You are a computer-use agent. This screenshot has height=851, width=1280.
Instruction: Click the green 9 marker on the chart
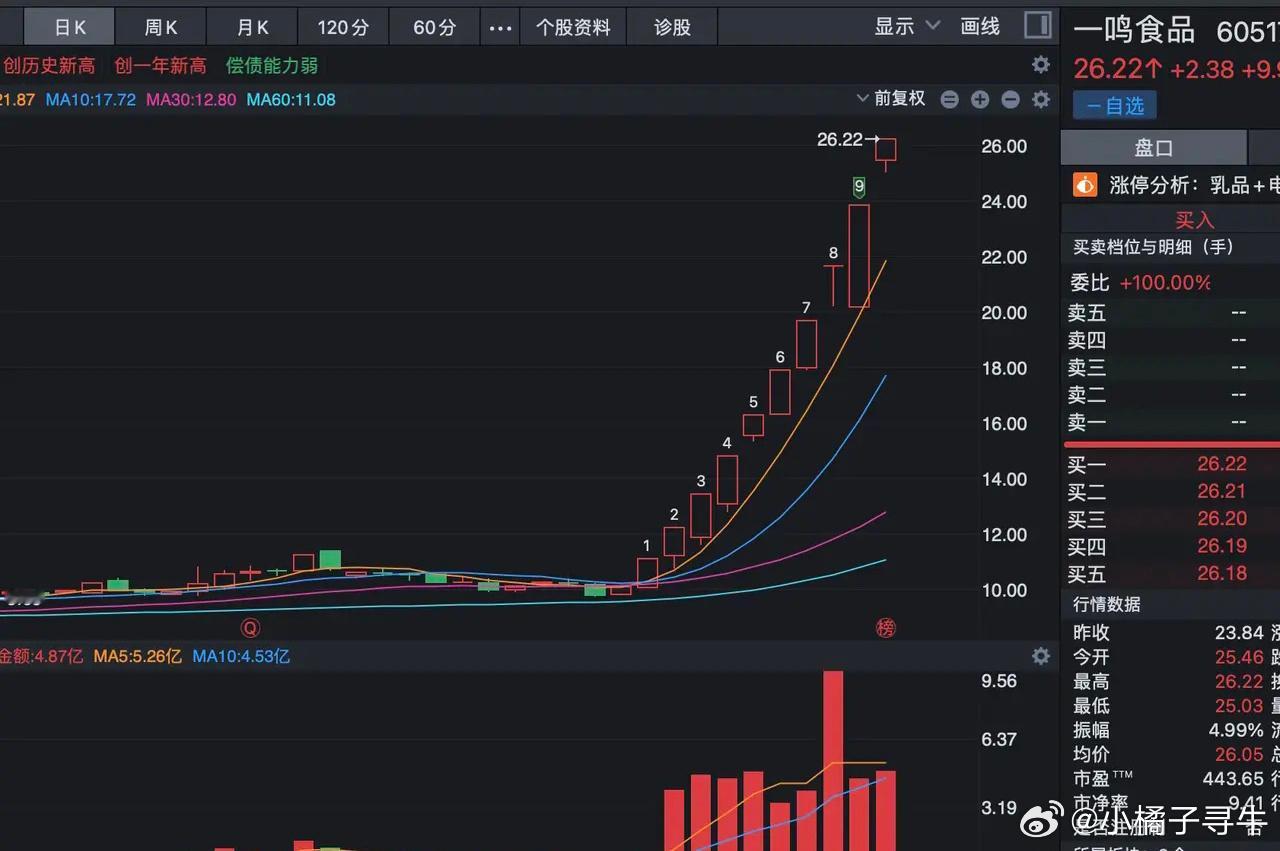[859, 186]
